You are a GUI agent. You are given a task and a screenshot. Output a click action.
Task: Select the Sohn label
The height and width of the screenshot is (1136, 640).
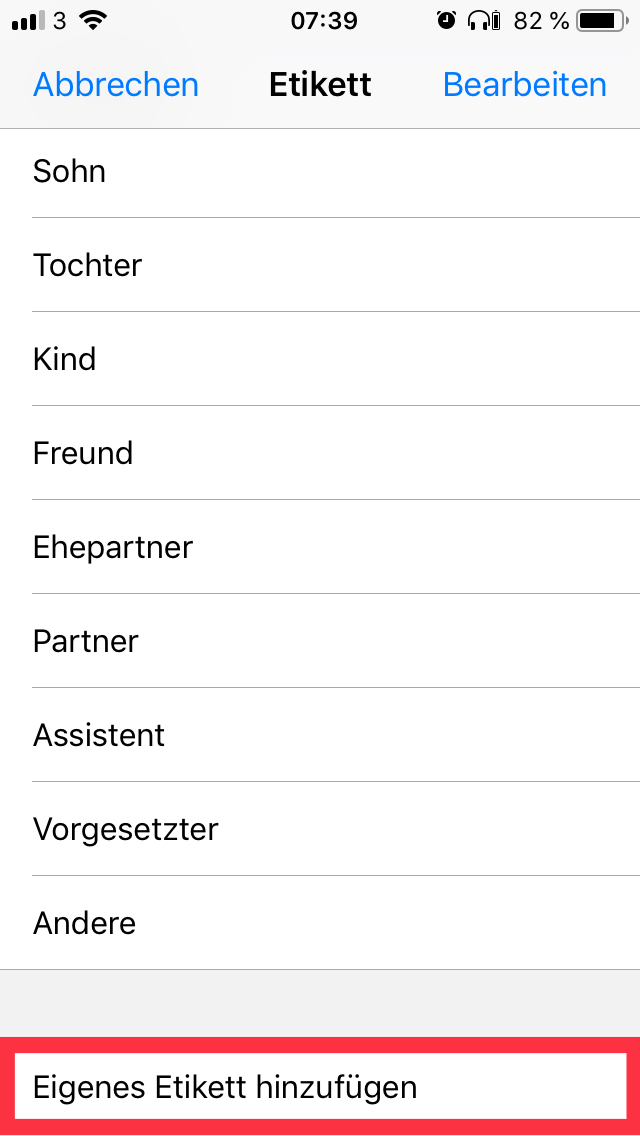click(x=320, y=171)
